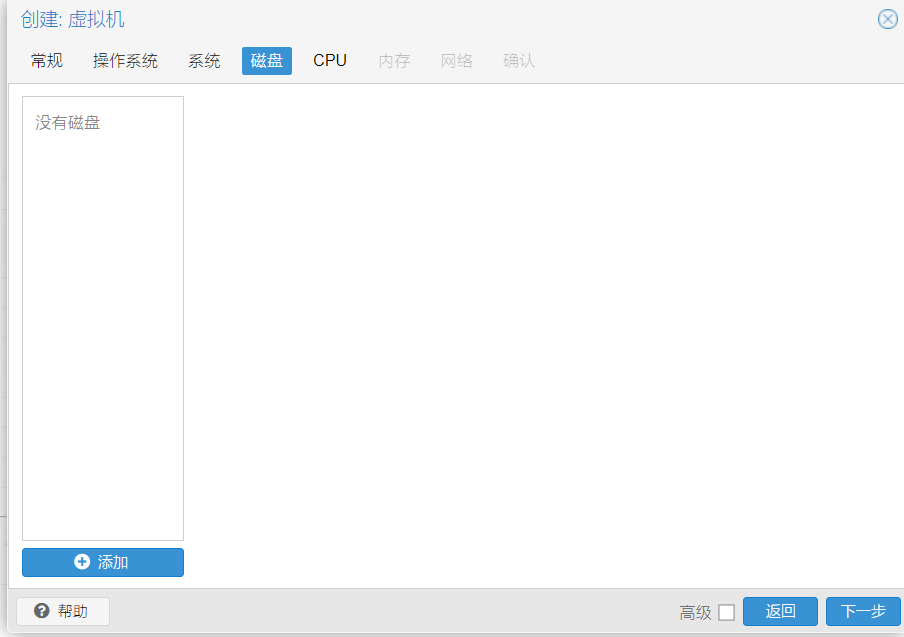Click the greyed-out 内存 tab

(x=394, y=61)
